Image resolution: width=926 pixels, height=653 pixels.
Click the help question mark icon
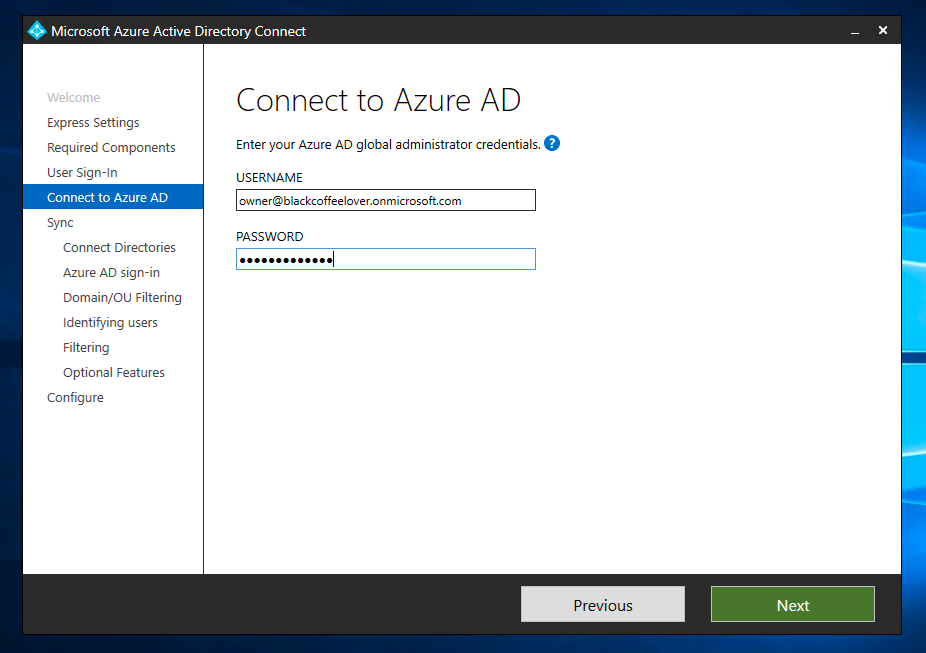552,143
